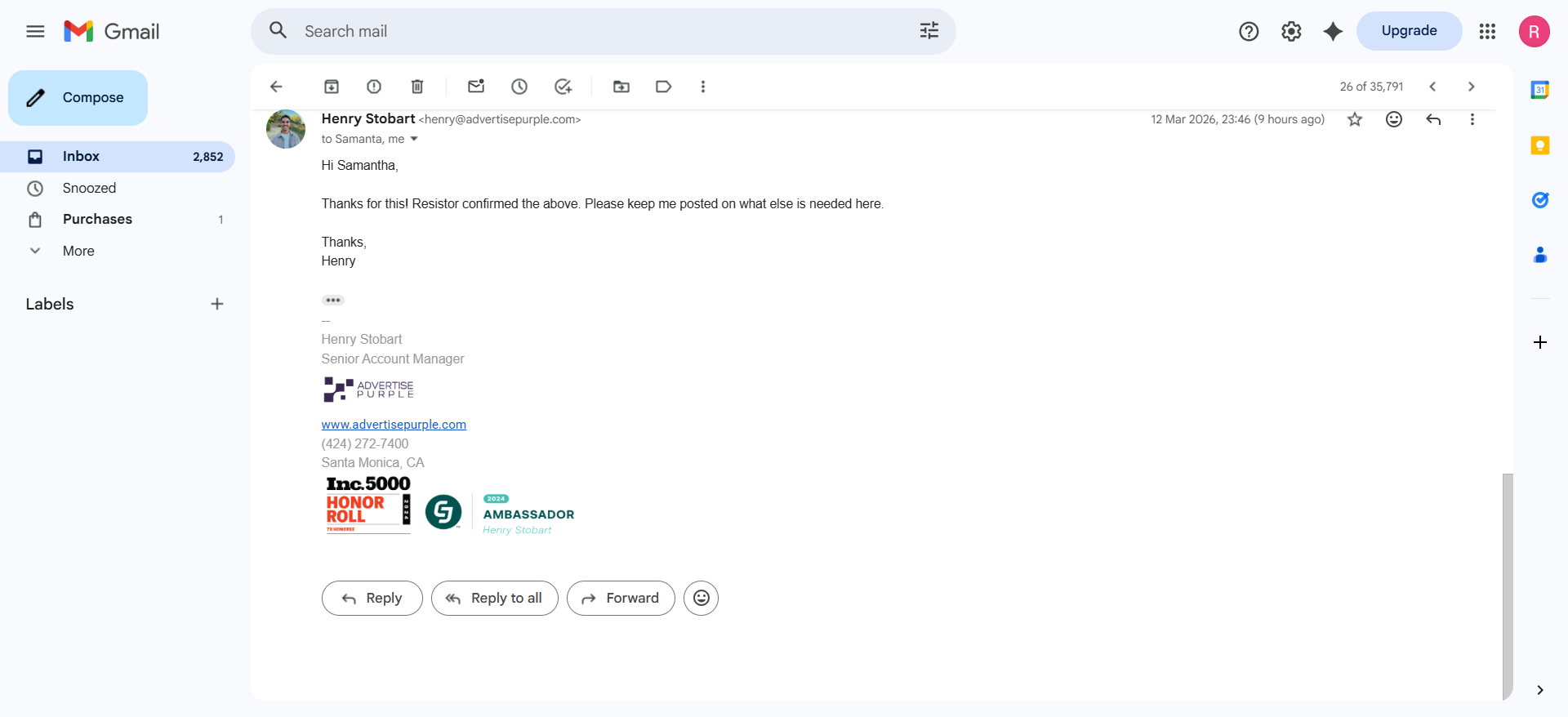
Task: Report this message as spam
Action: point(374,87)
